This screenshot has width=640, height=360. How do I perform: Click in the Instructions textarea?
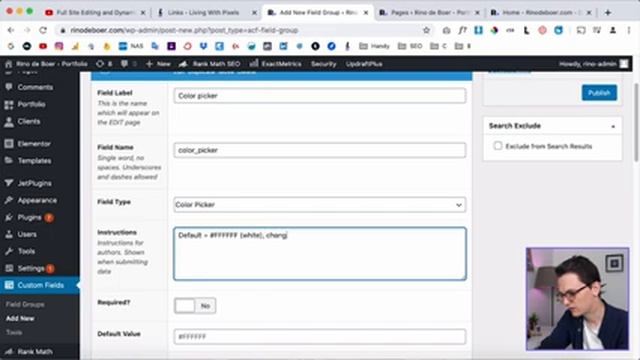coord(320,253)
